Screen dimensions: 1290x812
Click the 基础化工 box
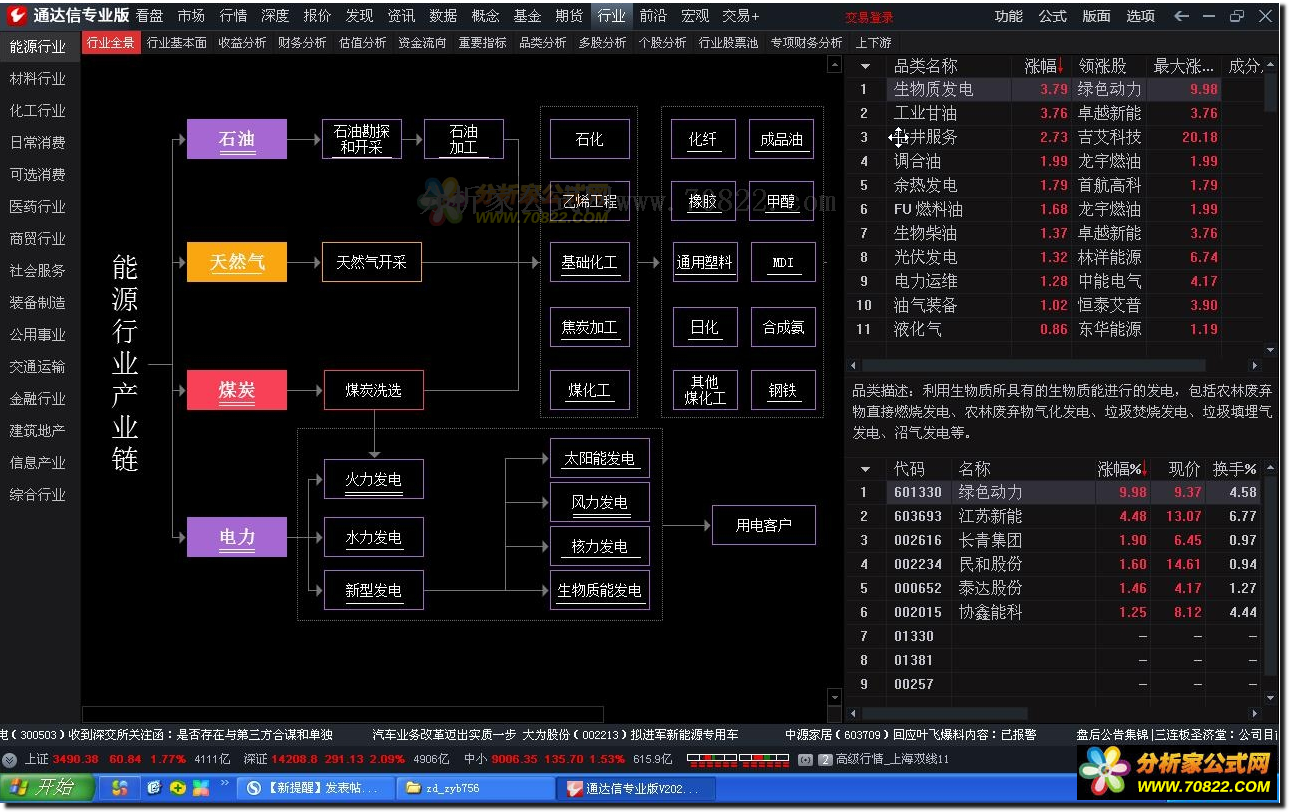[590, 263]
